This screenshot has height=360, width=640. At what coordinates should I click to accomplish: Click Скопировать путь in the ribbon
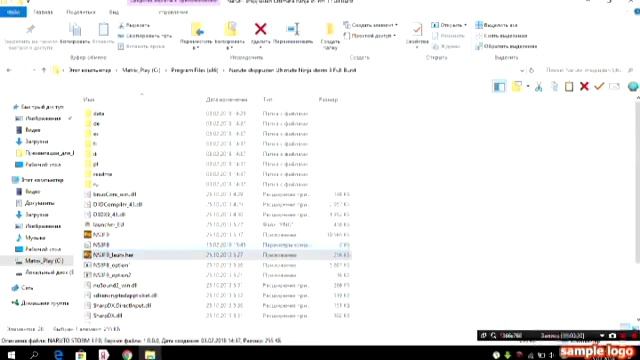tap(144, 36)
